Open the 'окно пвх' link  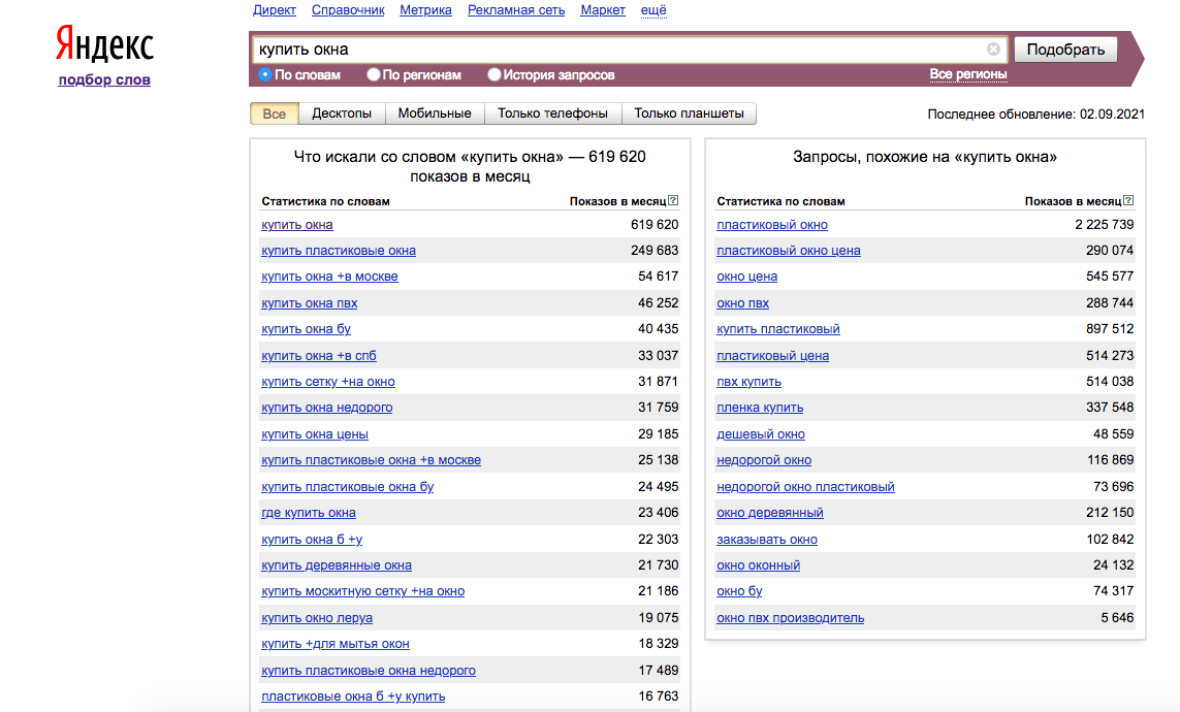pyautogui.click(x=743, y=303)
